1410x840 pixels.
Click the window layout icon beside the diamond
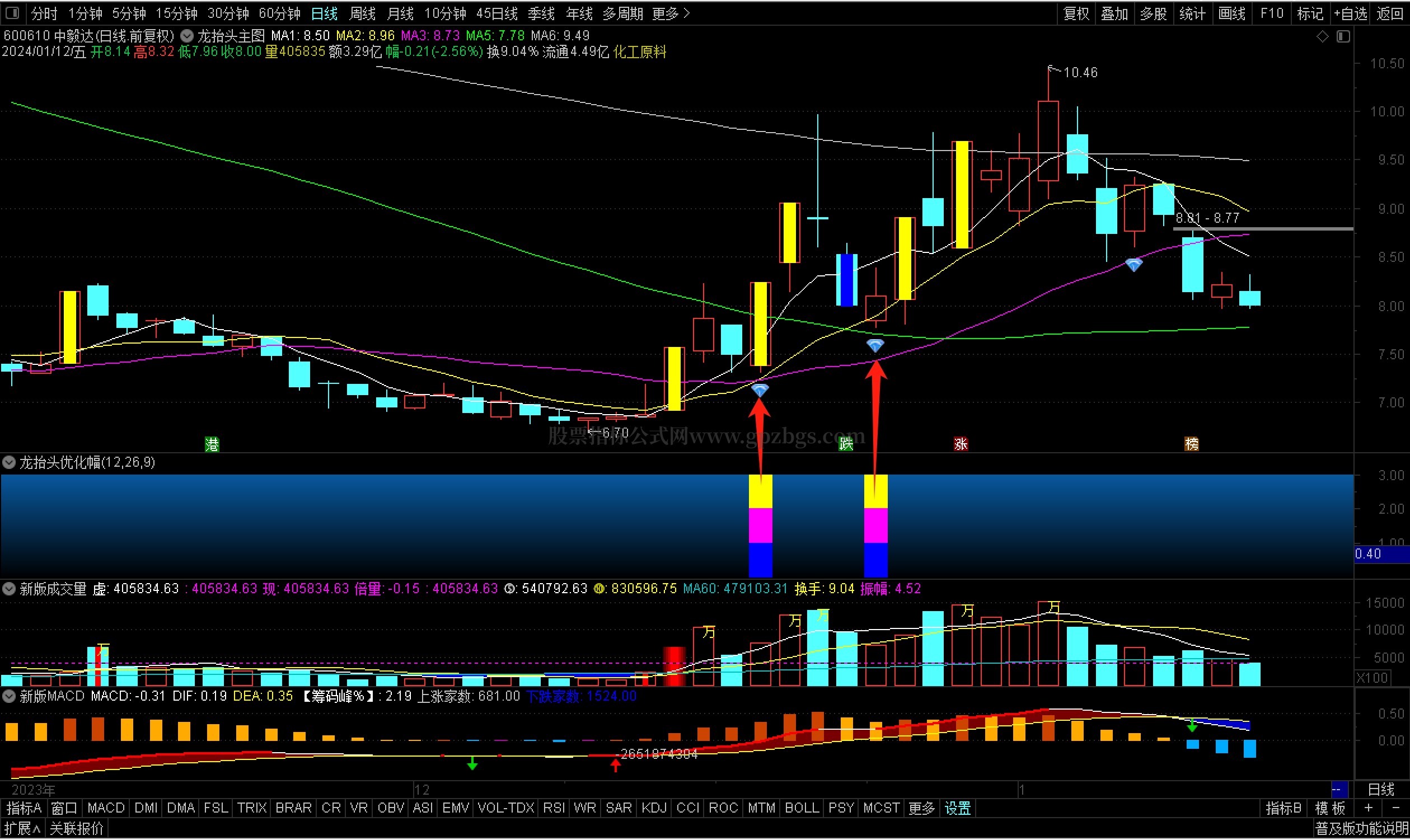click(1343, 36)
